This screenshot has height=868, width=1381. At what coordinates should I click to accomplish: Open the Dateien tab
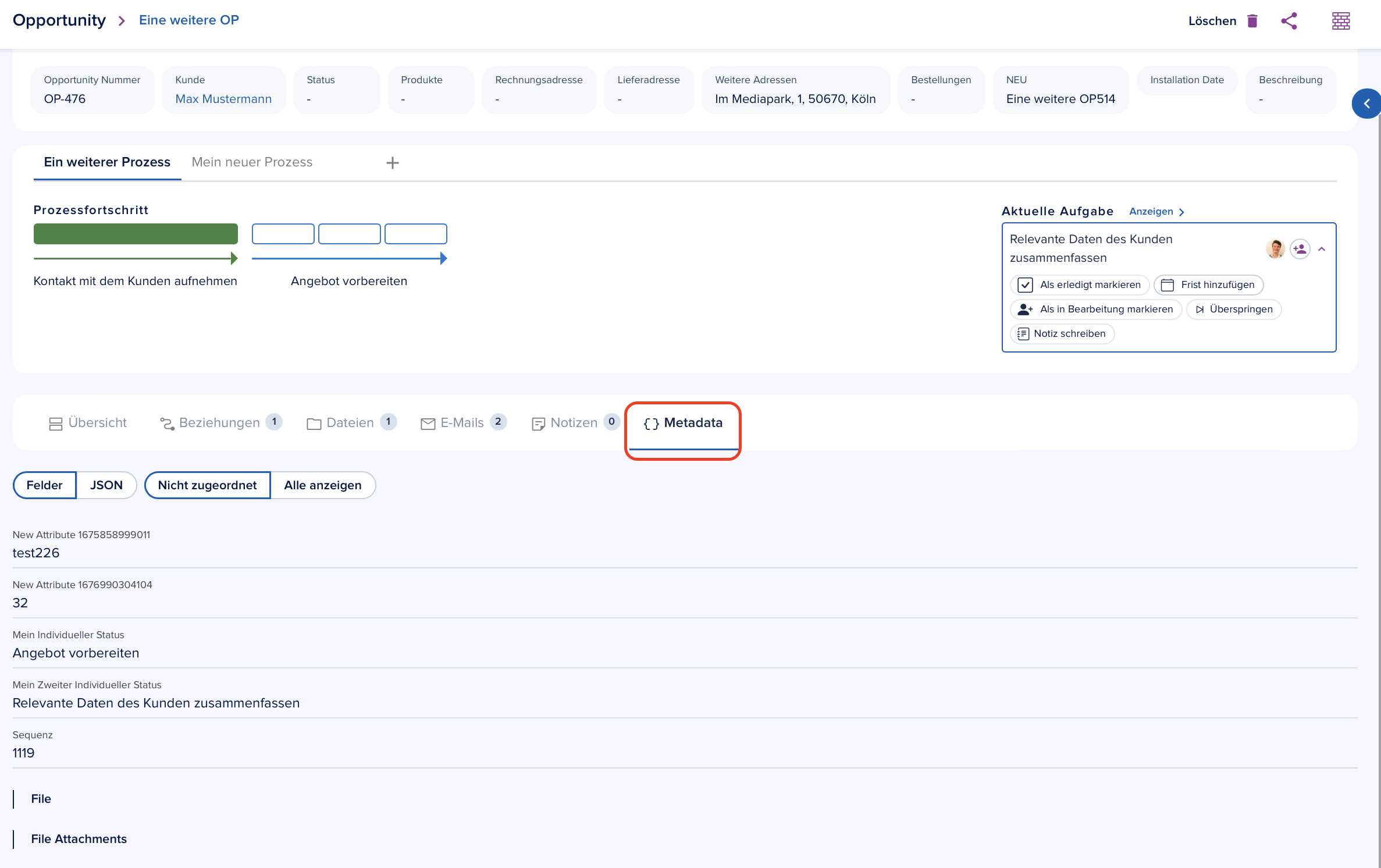(x=351, y=423)
